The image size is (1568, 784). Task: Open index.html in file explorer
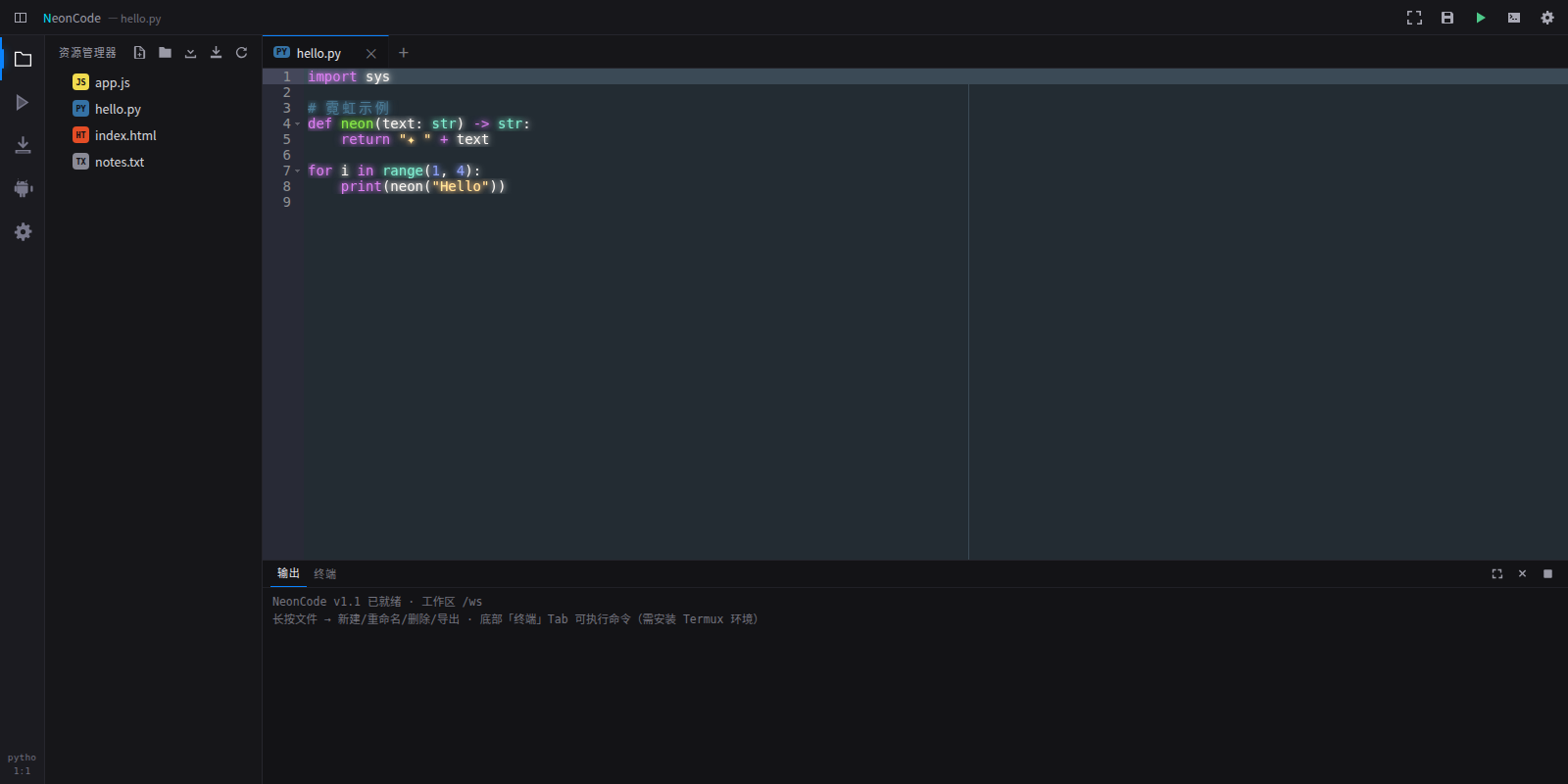[x=154, y=135]
